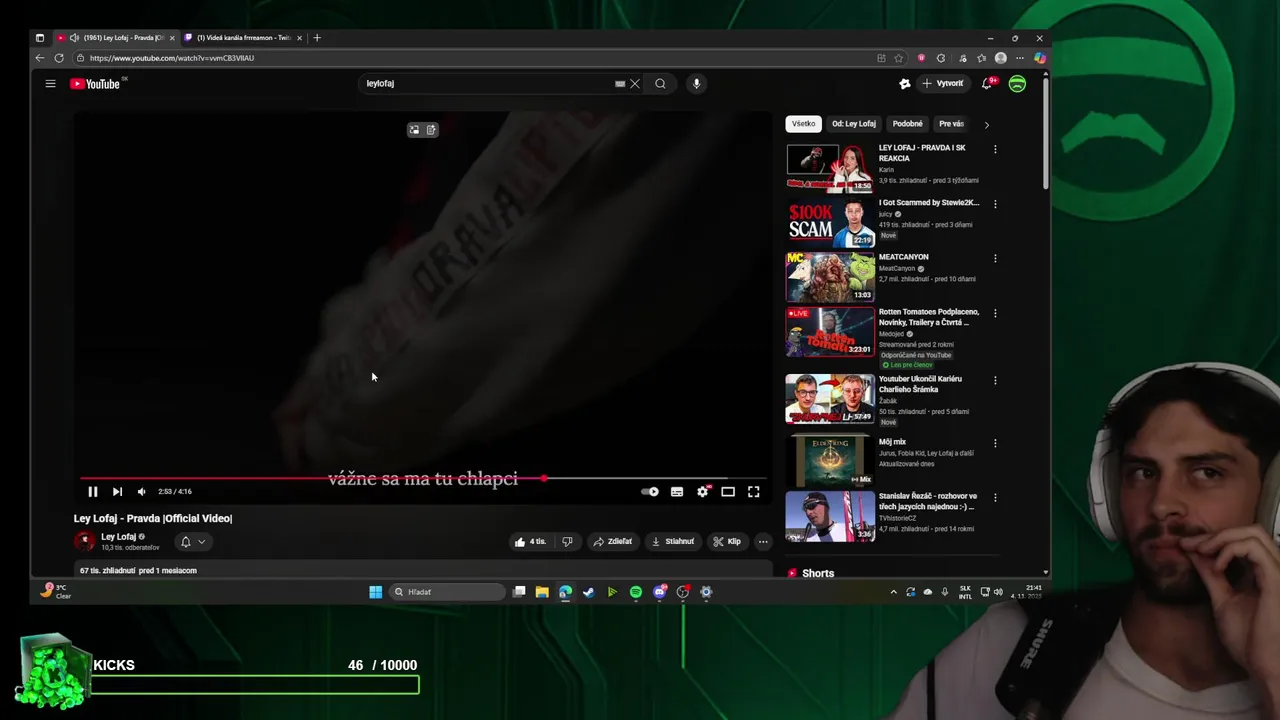Open options for MEATCANYON video

[995, 258]
